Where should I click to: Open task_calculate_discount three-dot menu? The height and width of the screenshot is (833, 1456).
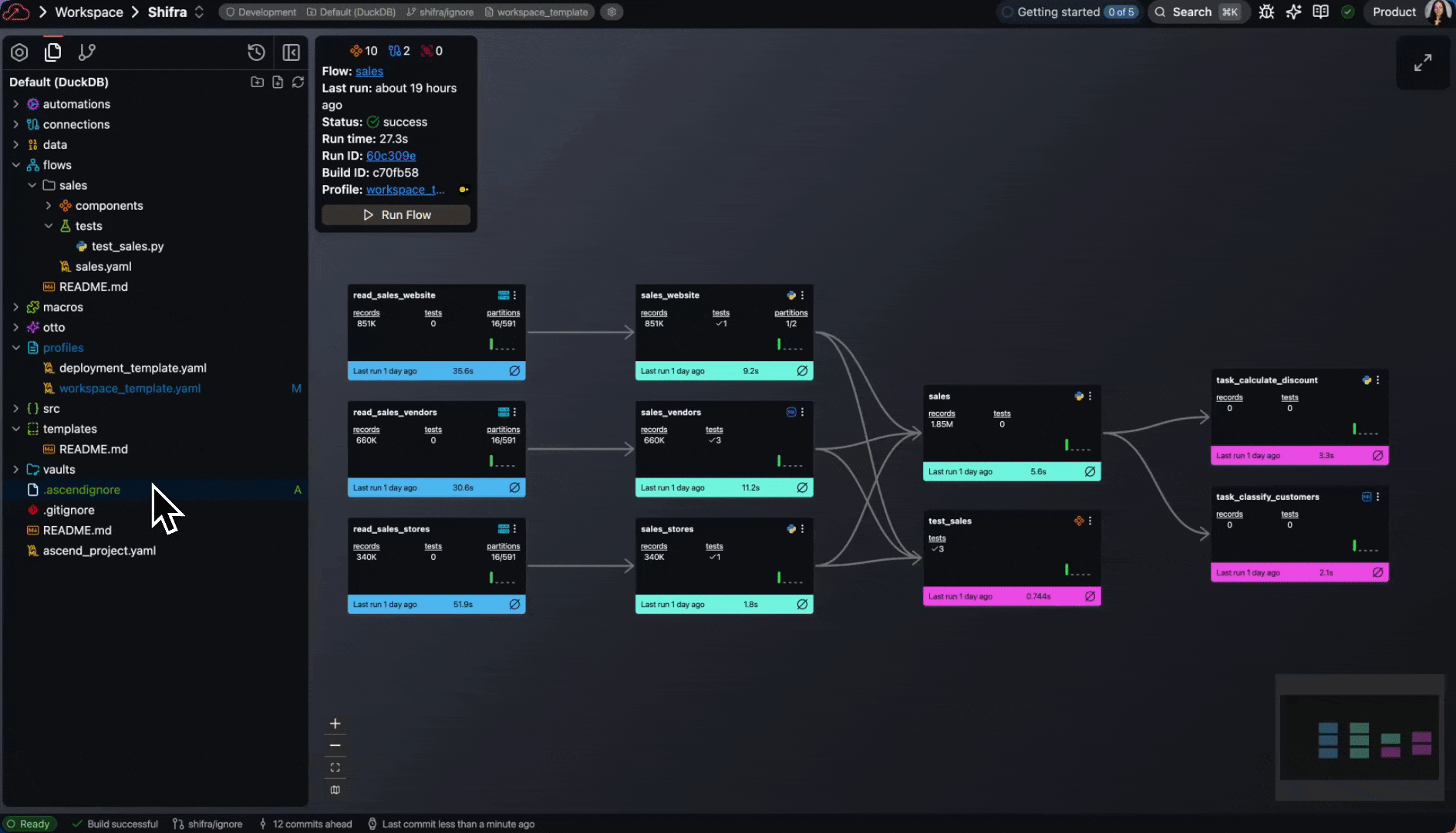pyautogui.click(x=1377, y=380)
